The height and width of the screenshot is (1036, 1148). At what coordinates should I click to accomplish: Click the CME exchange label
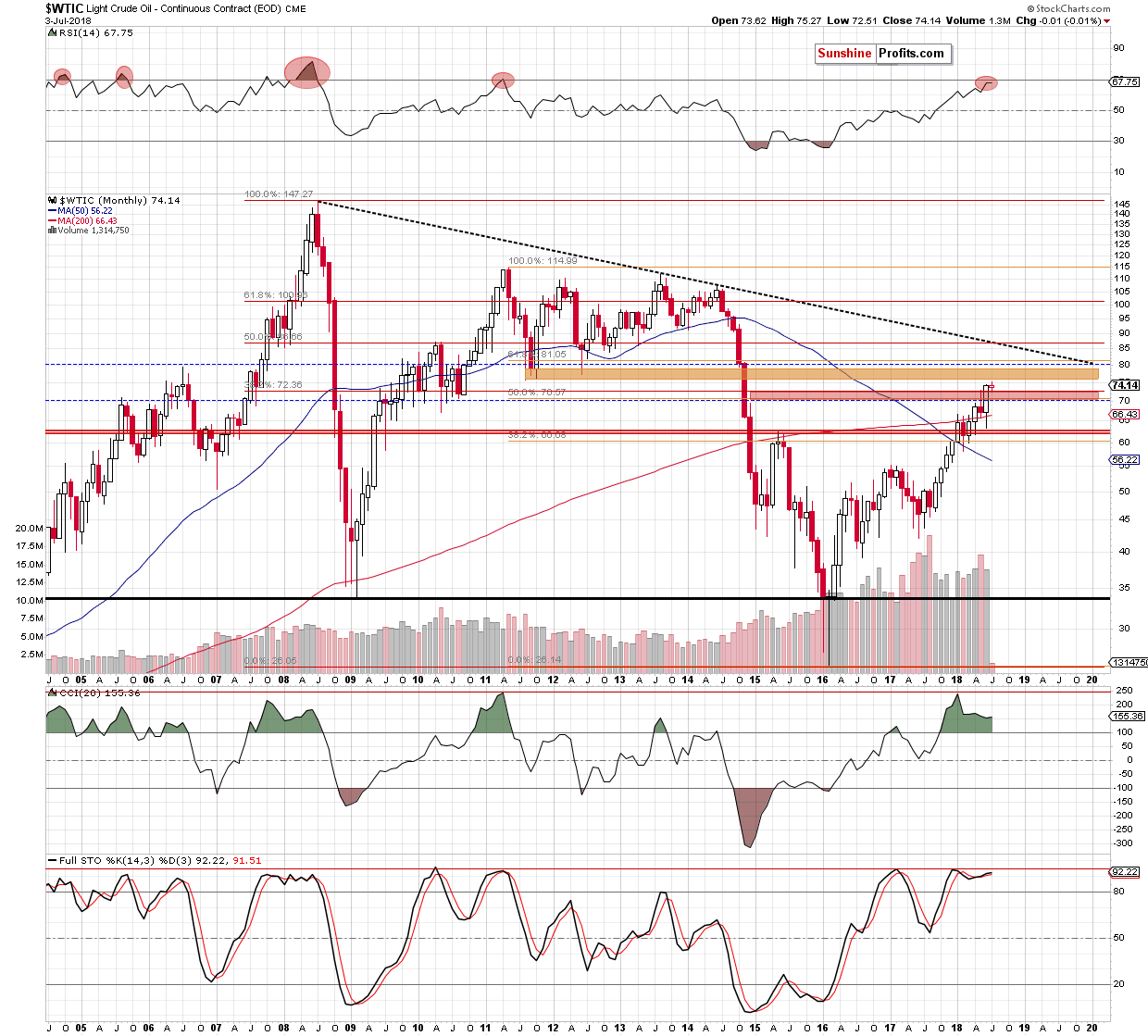click(295, 9)
